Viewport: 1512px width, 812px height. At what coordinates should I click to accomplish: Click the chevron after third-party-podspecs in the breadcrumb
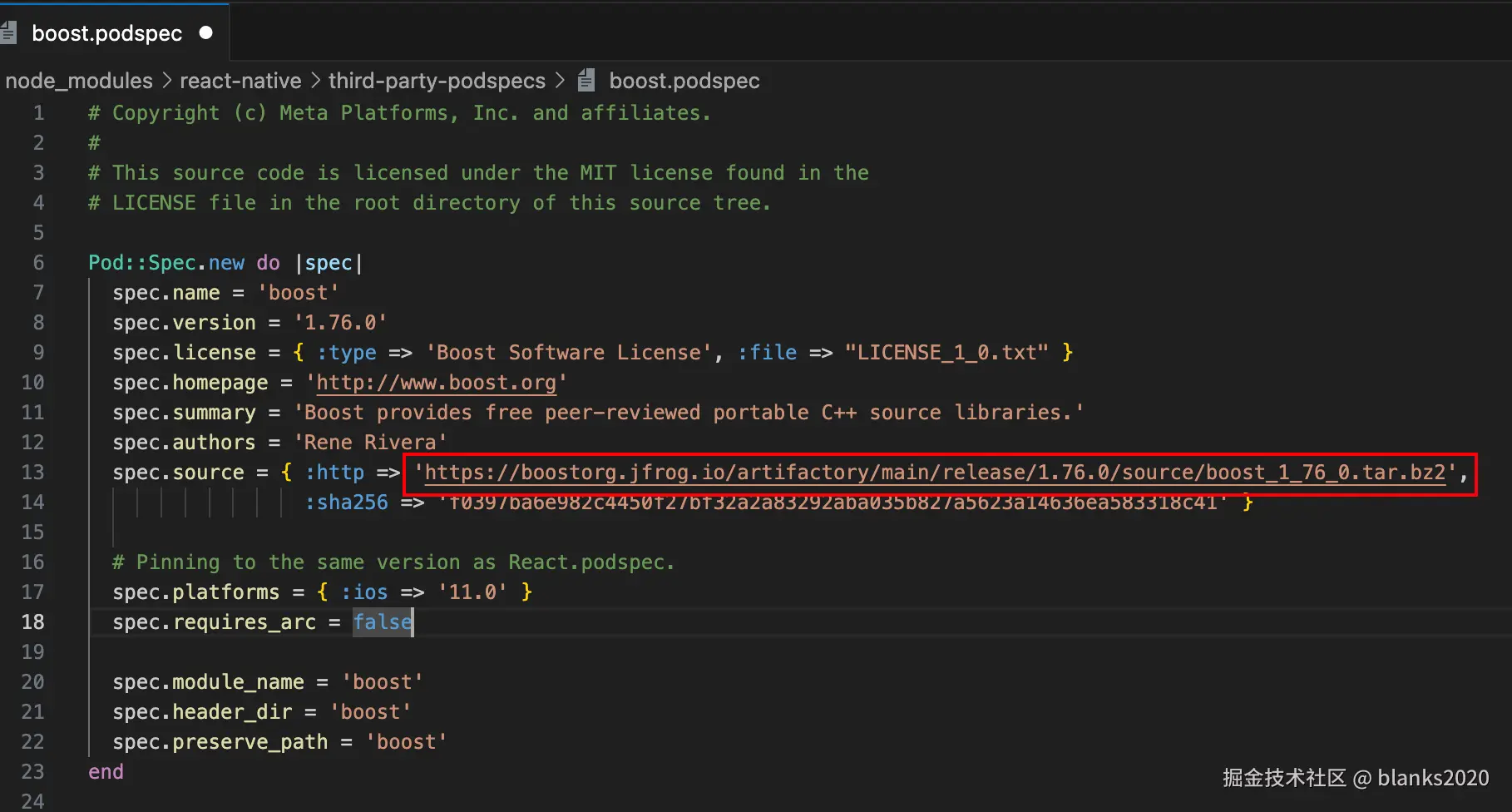point(560,81)
